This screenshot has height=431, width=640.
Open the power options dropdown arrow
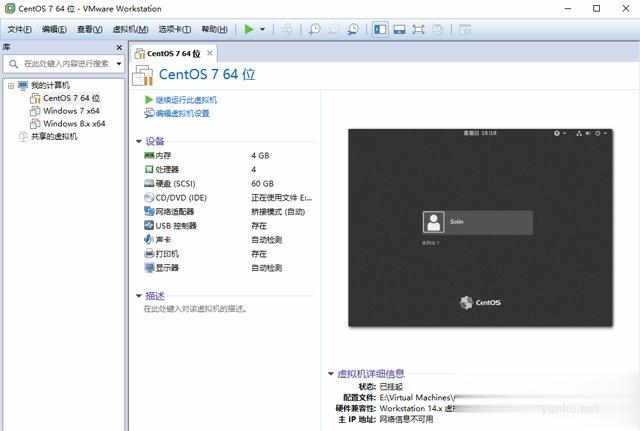click(x=262, y=29)
